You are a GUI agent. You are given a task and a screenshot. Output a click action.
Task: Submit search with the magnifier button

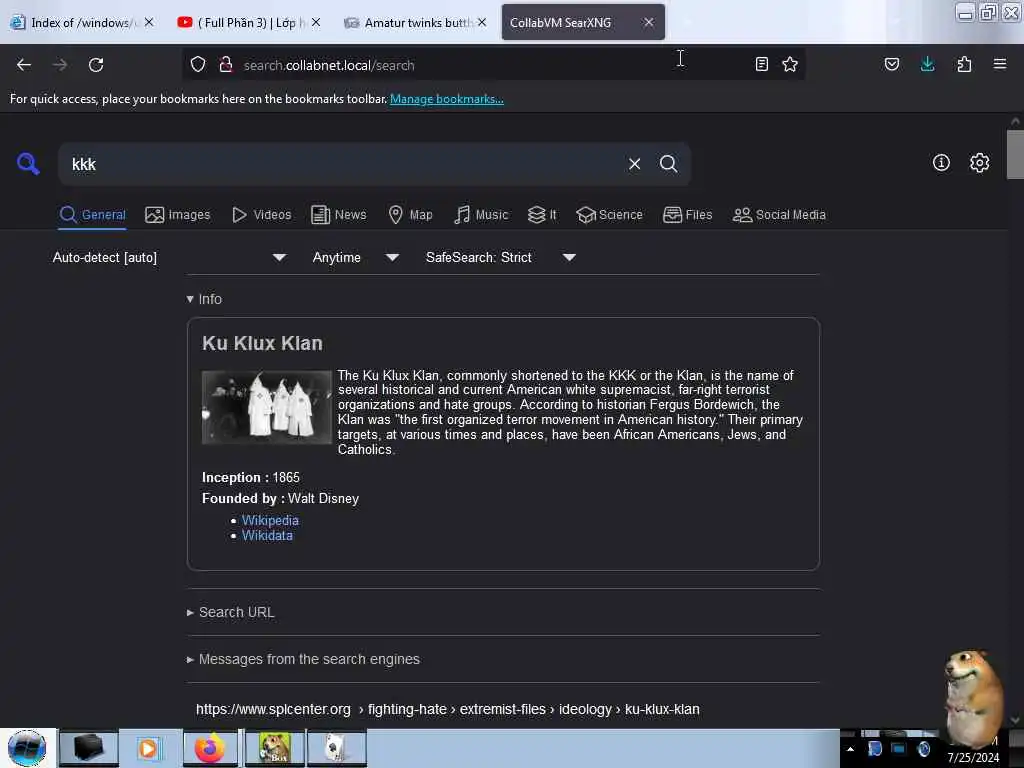point(668,164)
